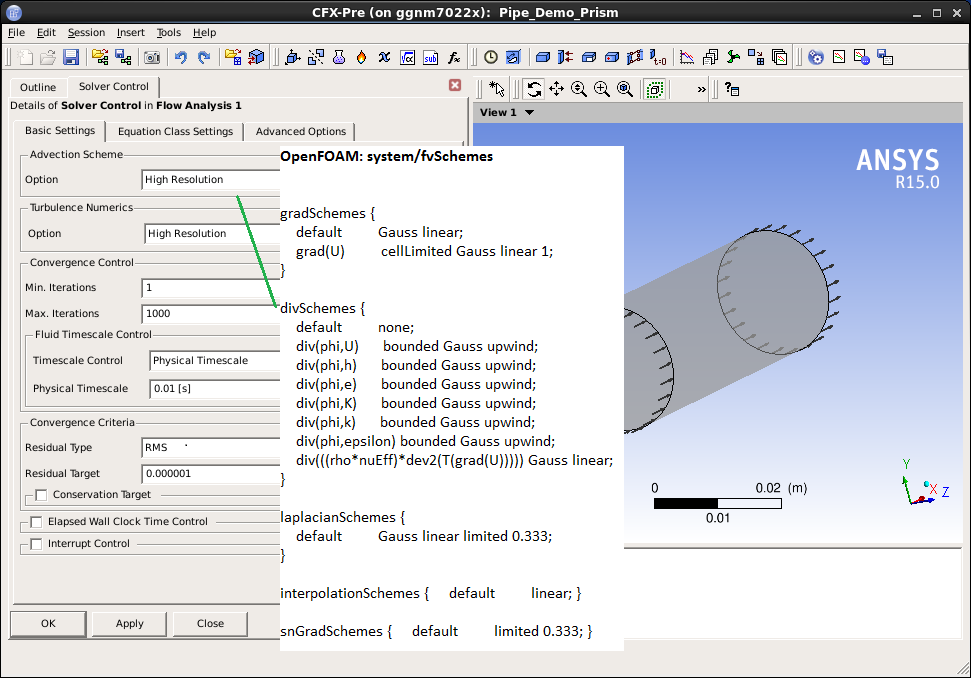This screenshot has height=678, width=971.
Task: Select the Basic Settings tab
Action: (60, 131)
